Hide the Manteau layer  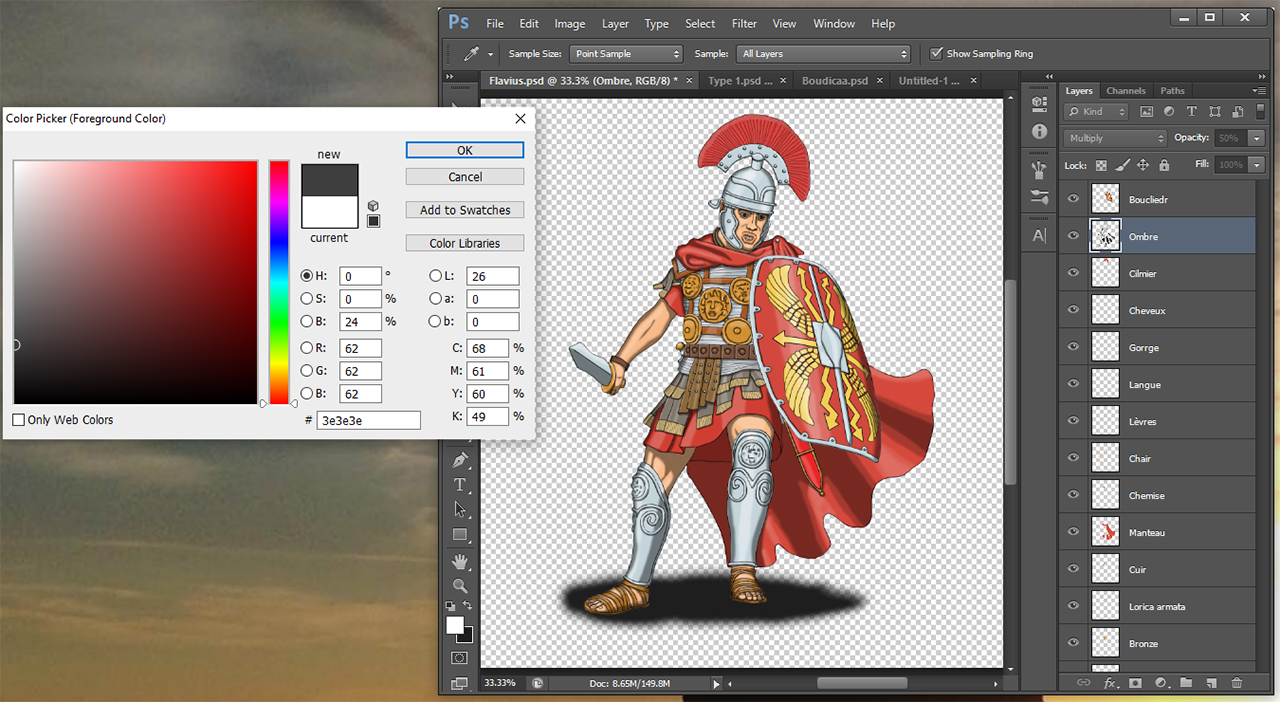(1073, 532)
